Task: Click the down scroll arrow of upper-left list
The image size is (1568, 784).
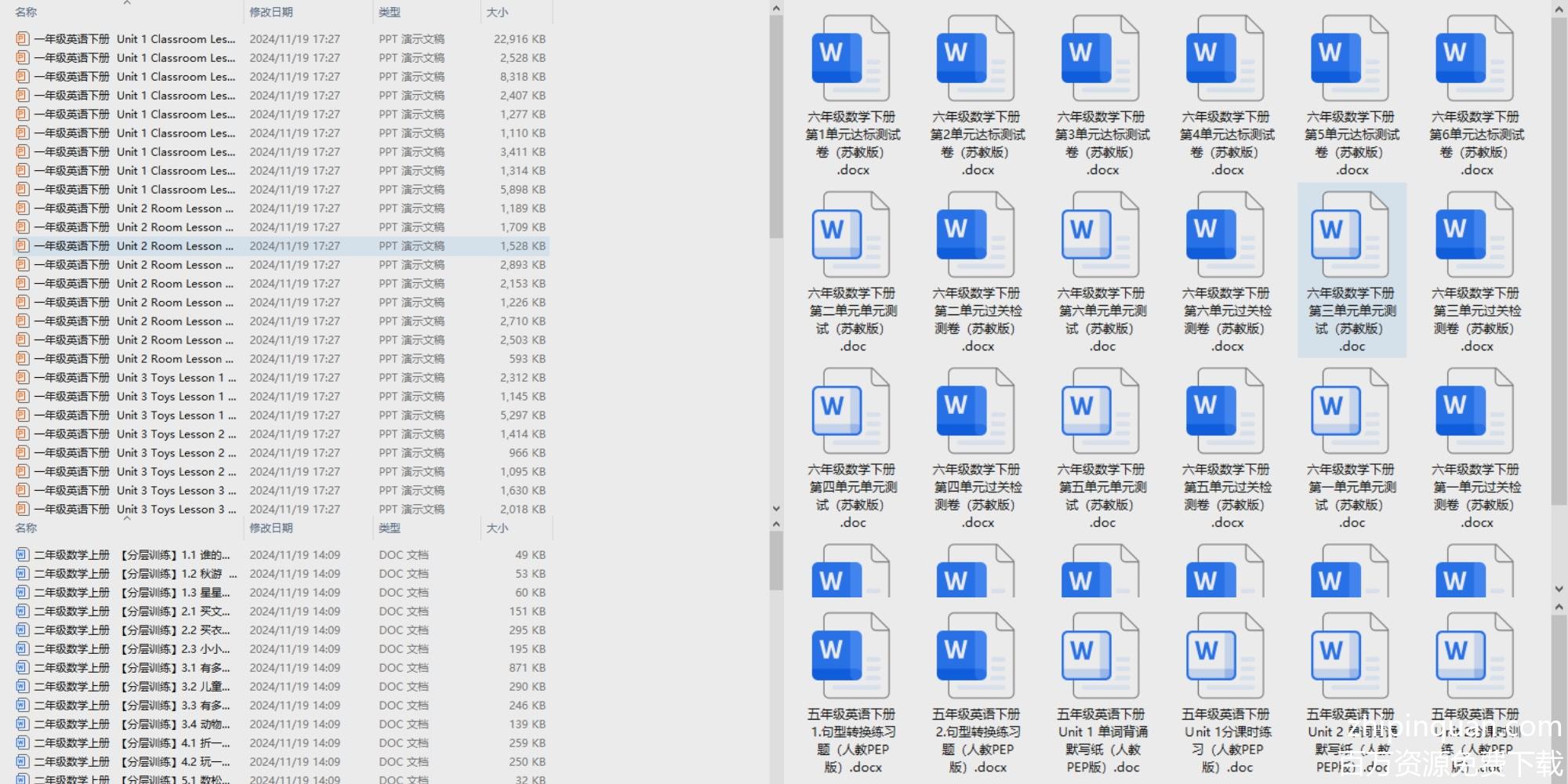Action: click(x=776, y=508)
